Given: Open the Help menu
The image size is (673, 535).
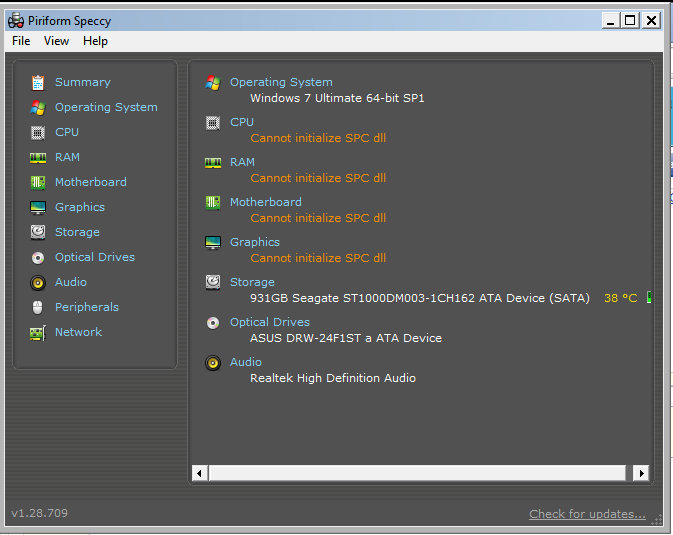Looking at the screenshot, I should pyautogui.click(x=95, y=41).
